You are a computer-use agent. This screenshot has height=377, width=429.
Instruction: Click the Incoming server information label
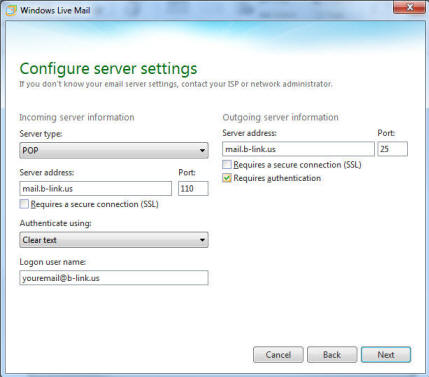(77, 117)
